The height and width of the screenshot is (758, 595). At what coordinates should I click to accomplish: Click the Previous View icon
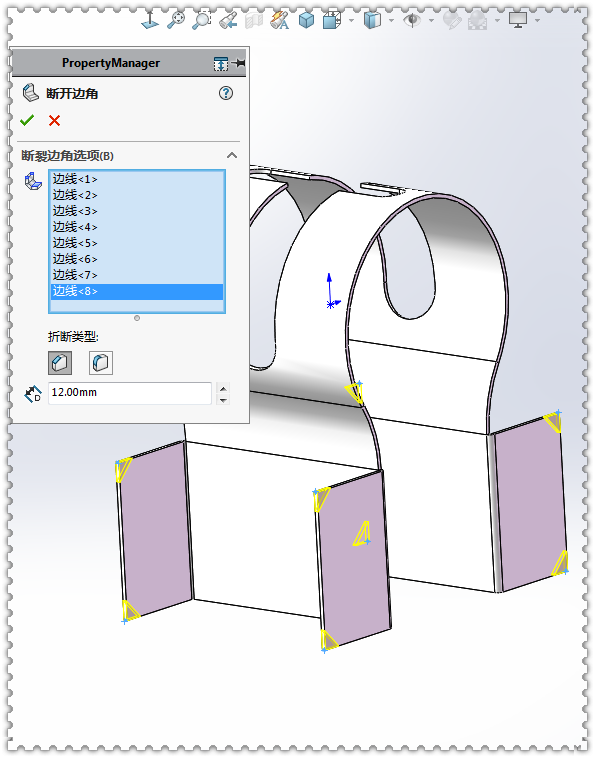[x=228, y=20]
